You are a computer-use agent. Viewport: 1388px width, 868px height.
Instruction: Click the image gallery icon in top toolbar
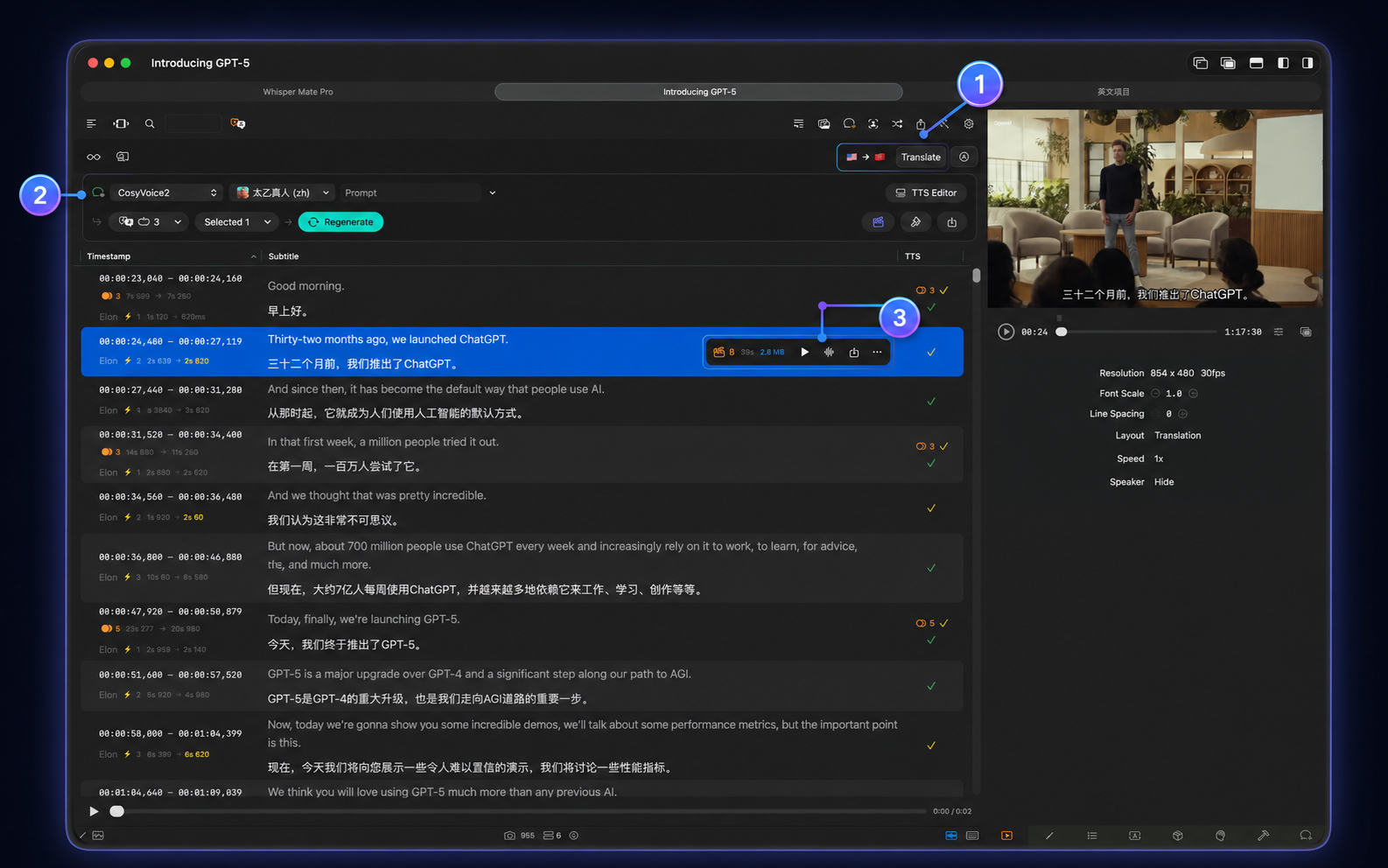pyautogui.click(x=824, y=124)
